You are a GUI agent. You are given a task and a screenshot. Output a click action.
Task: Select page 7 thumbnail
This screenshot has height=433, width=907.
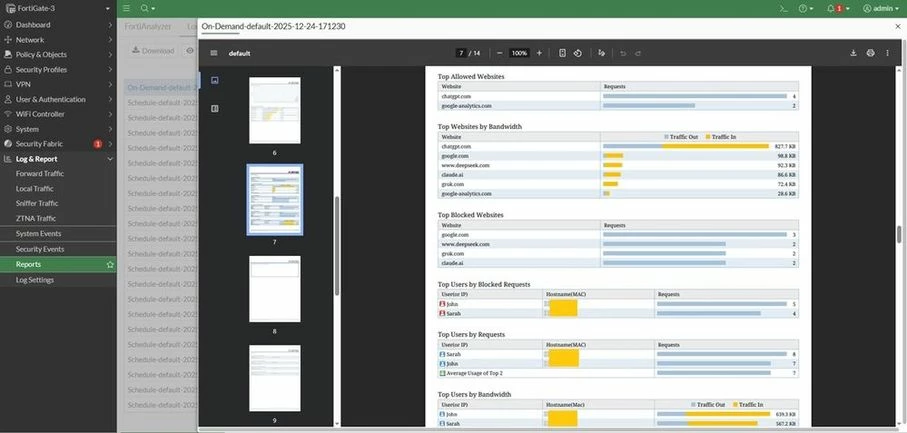pyautogui.click(x=275, y=200)
